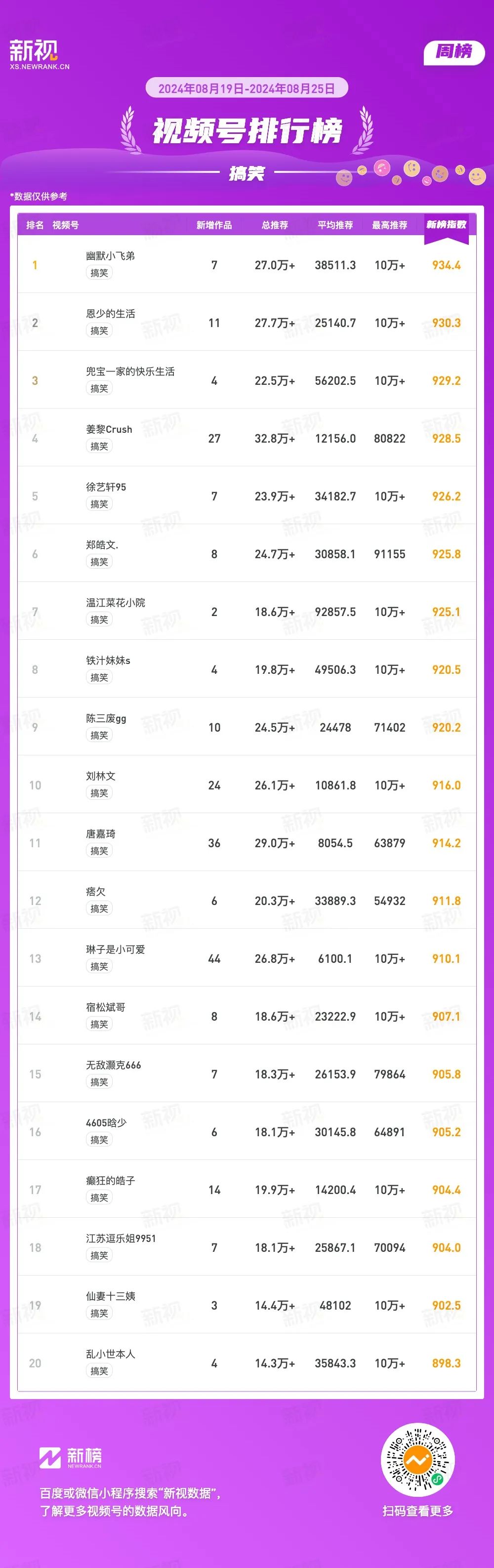The image size is (494, 1568).
Task: Select account name 幽默小飞弟
Action: click(x=110, y=256)
